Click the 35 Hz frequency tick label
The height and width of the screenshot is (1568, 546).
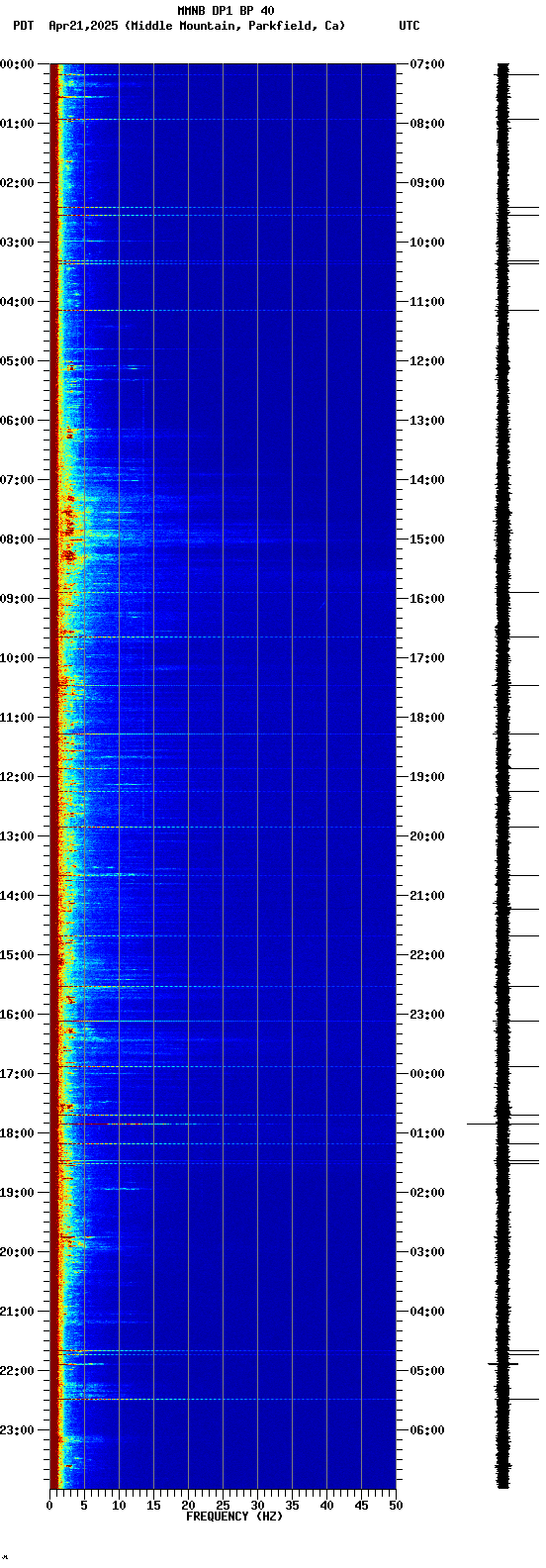click(292, 1506)
